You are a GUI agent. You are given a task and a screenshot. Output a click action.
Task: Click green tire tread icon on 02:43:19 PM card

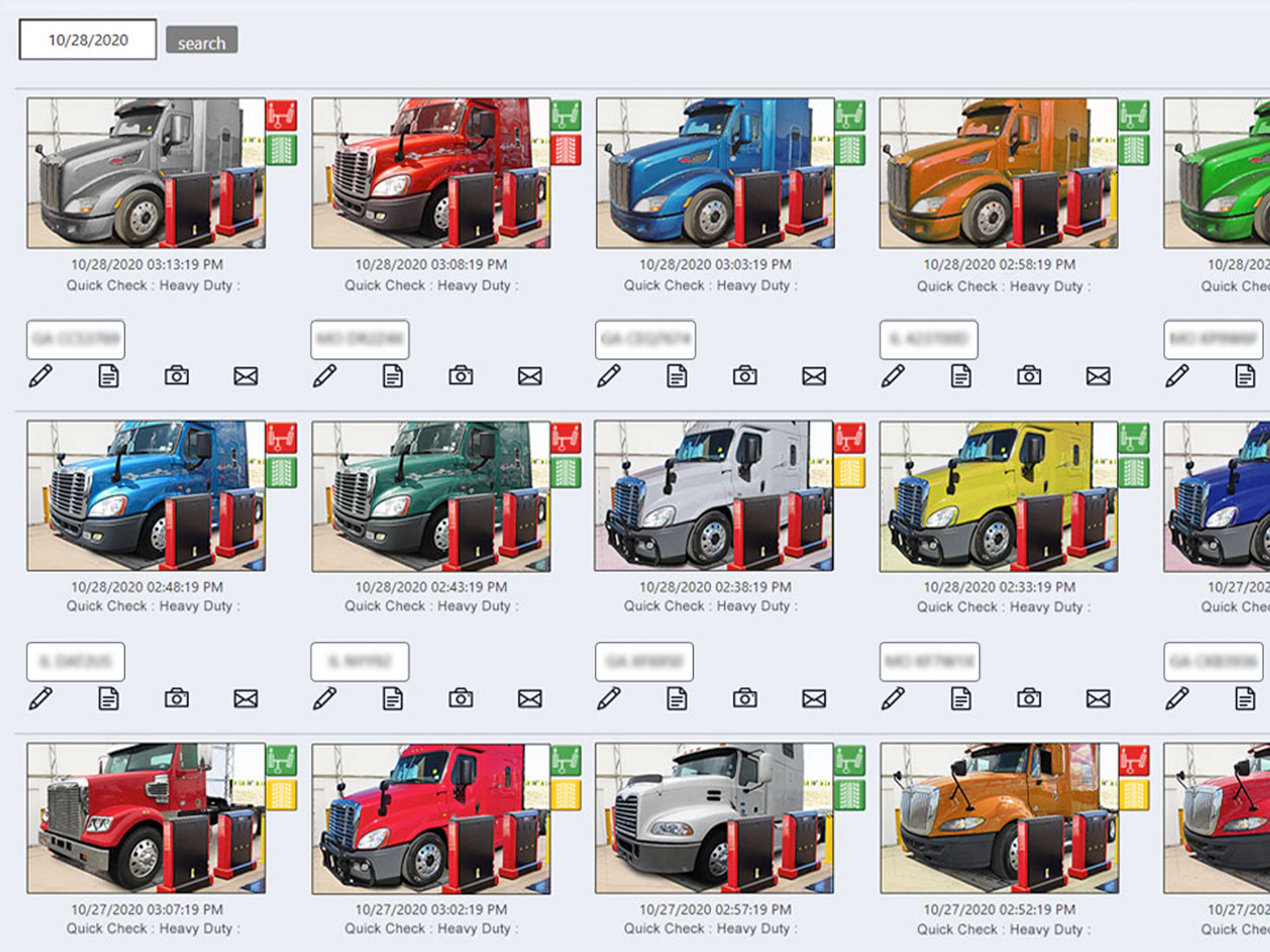[x=566, y=472]
